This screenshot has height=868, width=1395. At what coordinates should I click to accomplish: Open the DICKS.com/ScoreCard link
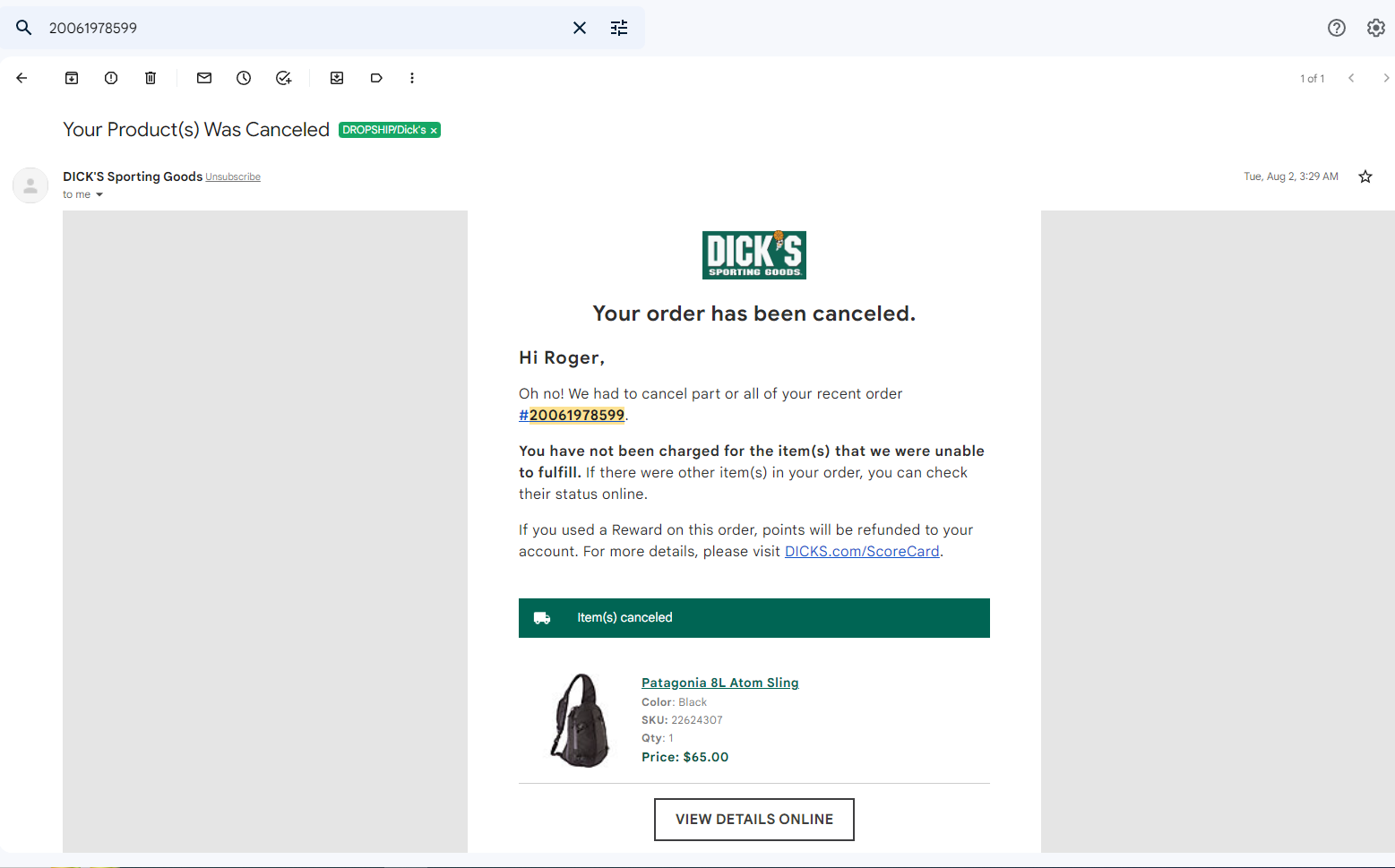[x=862, y=551]
